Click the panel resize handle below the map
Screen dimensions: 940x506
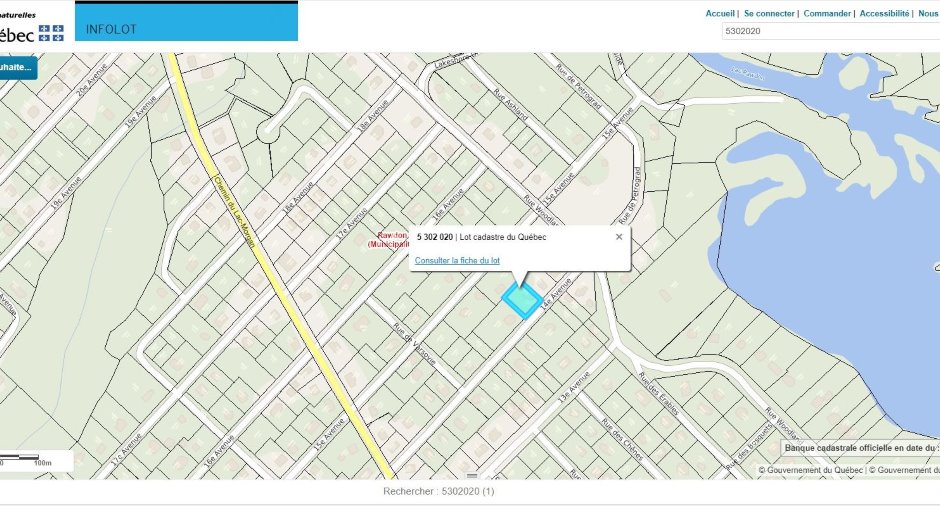(472, 476)
